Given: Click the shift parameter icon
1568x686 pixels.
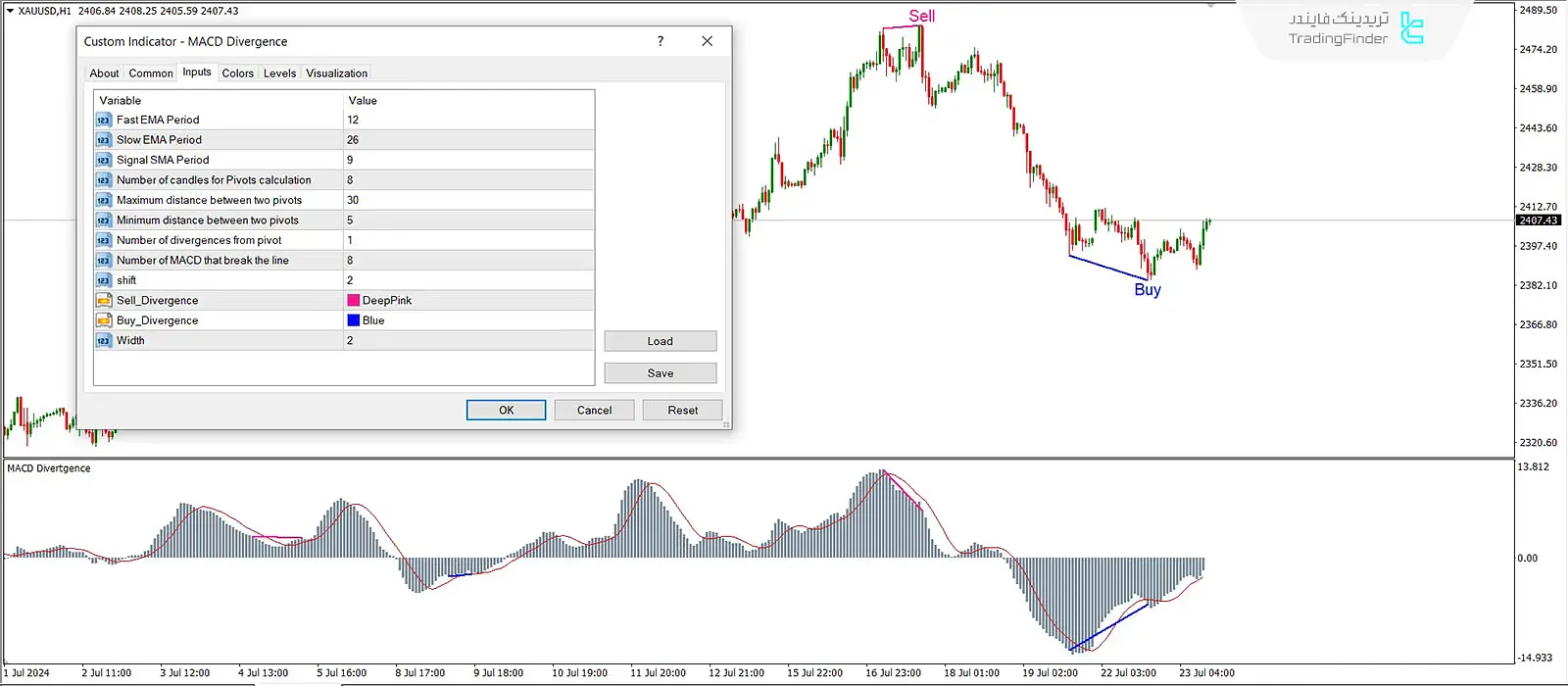Looking at the screenshot, I should pos(104,280).
